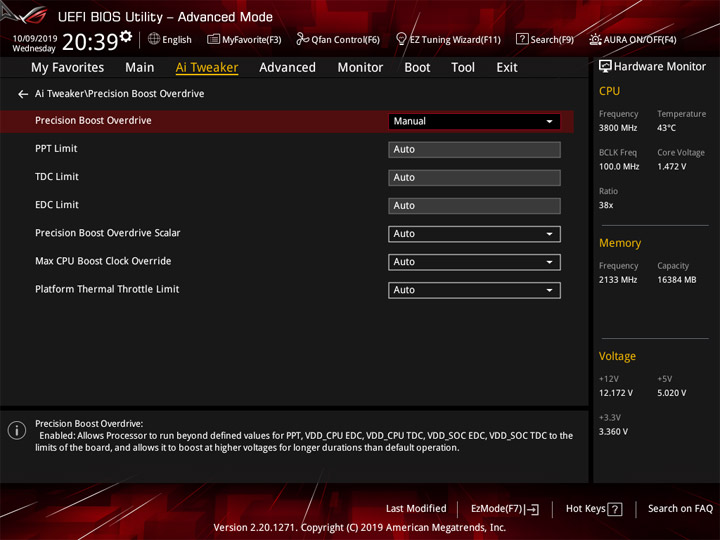Image resolution: width=720 pixels, height=540 pixels.
Task: Open the Precision Boost Overdrive Manual dropdown
Action: pos(474,121)
